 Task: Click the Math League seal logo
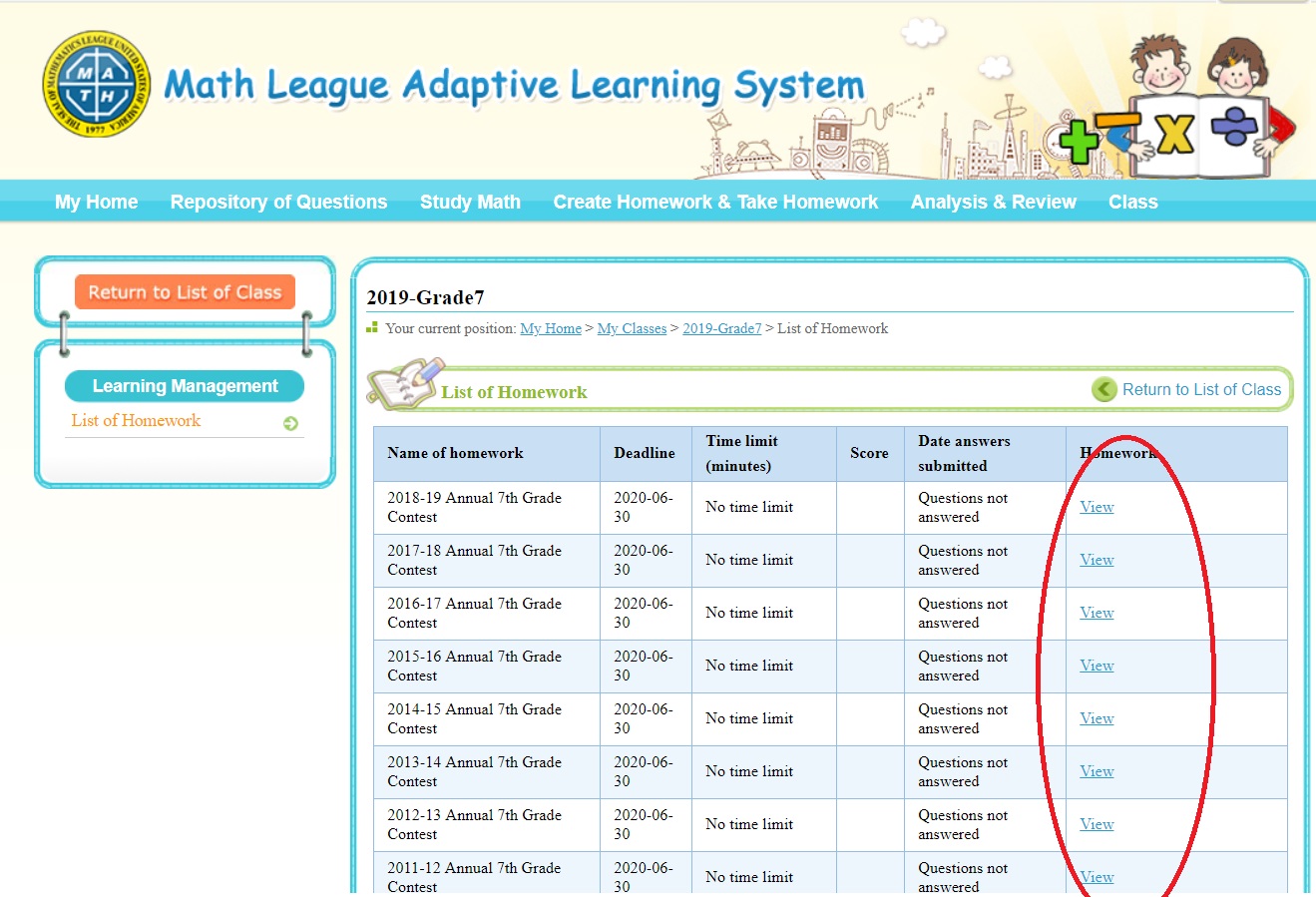[97, 84]
